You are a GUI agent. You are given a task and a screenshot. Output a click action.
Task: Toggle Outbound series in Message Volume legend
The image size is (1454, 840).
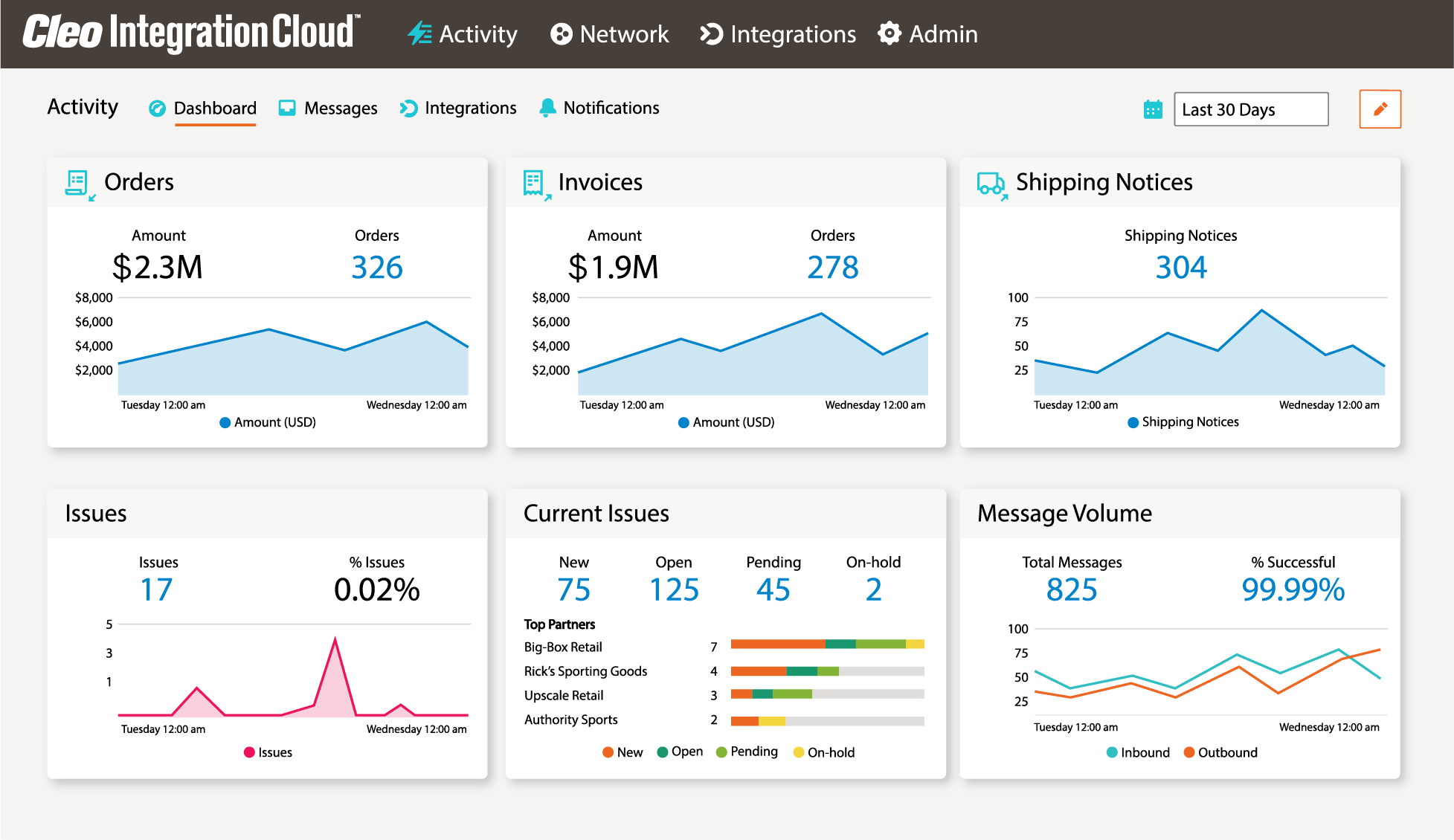point(1220,752)
